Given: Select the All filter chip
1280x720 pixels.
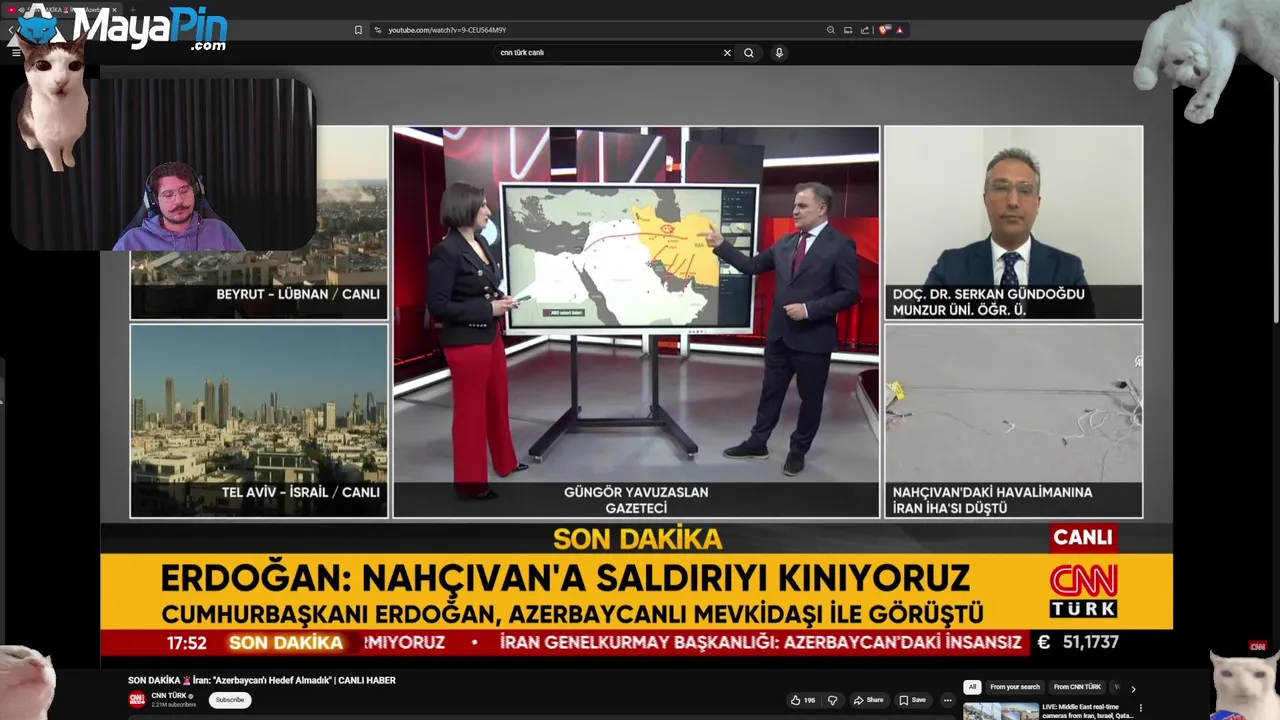Looking at the screenshot, I should [x=972, y=687].
